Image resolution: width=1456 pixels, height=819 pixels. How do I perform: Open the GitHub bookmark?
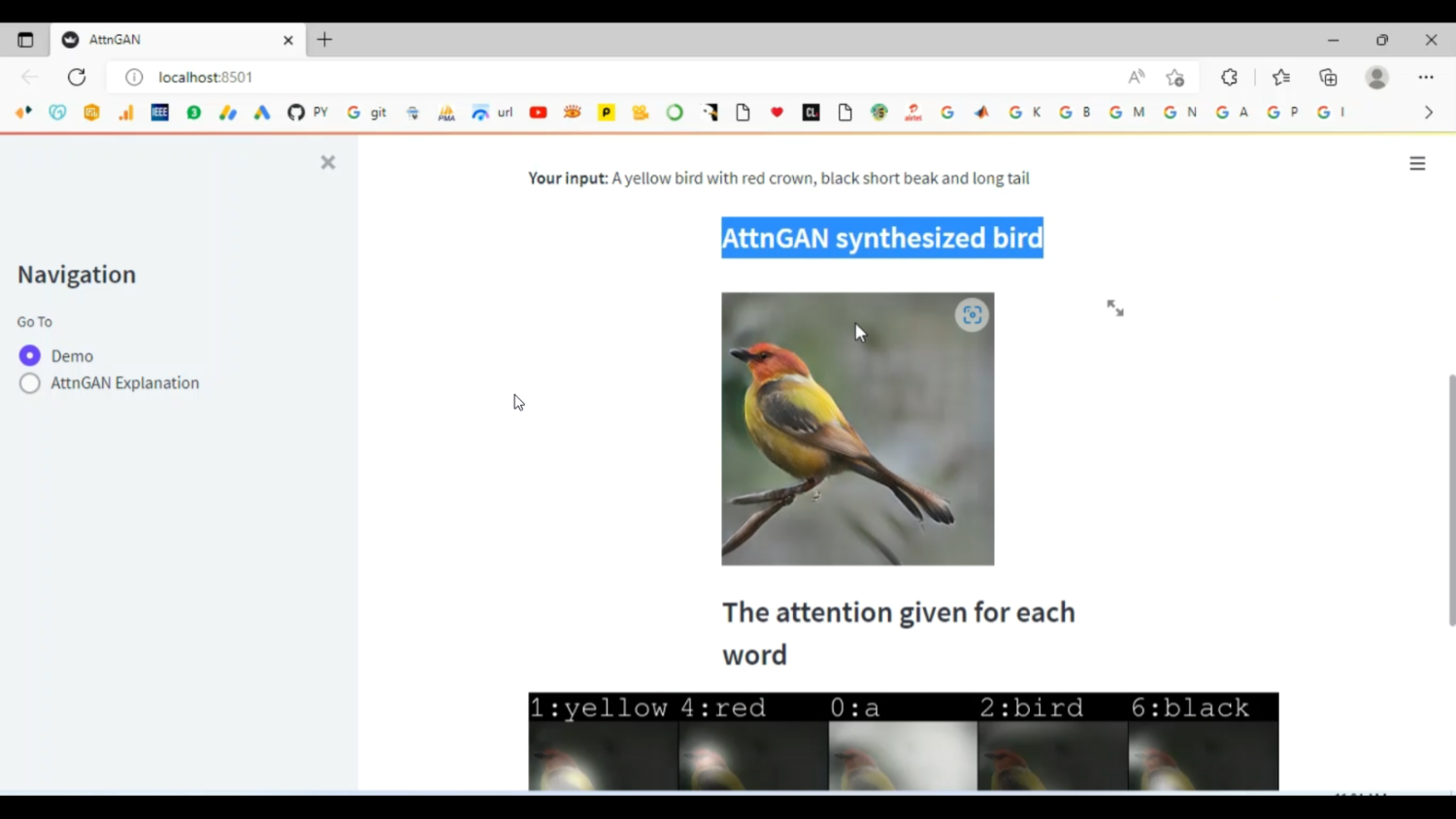298,112
